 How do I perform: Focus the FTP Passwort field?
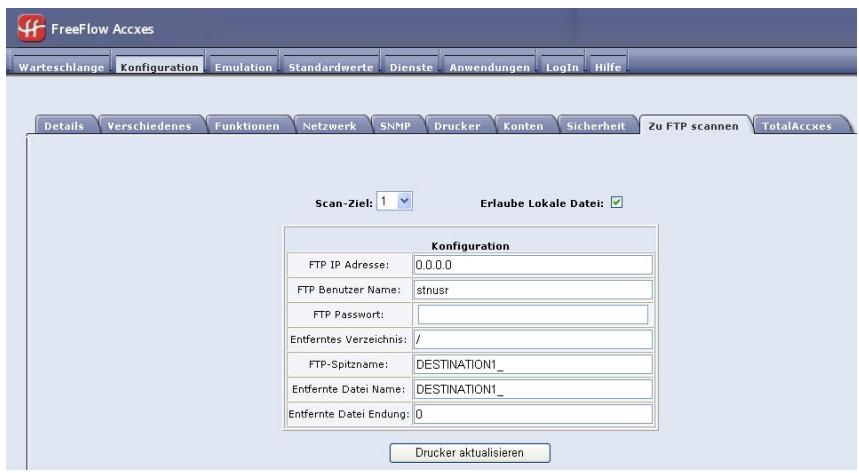(x=532, y=315)
